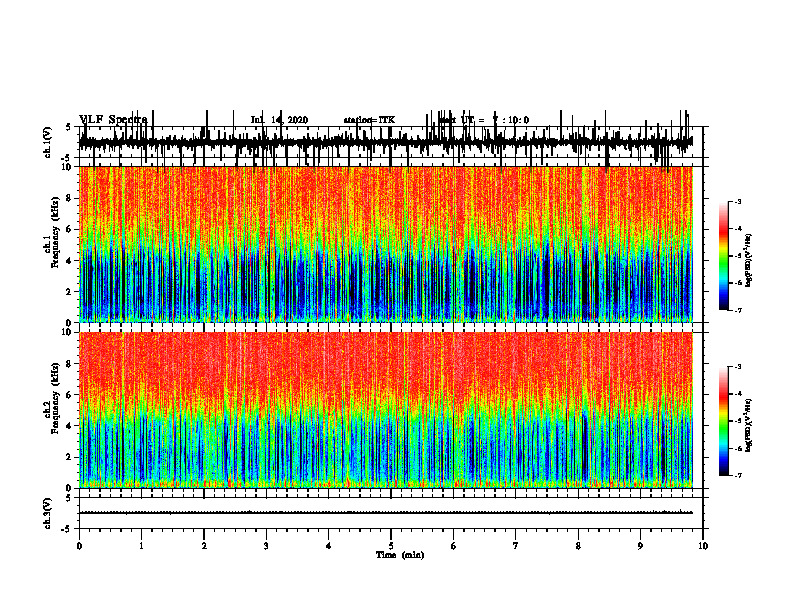The image size is (792, 612).
Task: Click the ch.1 spectrogram color bar
Action: 723,256
